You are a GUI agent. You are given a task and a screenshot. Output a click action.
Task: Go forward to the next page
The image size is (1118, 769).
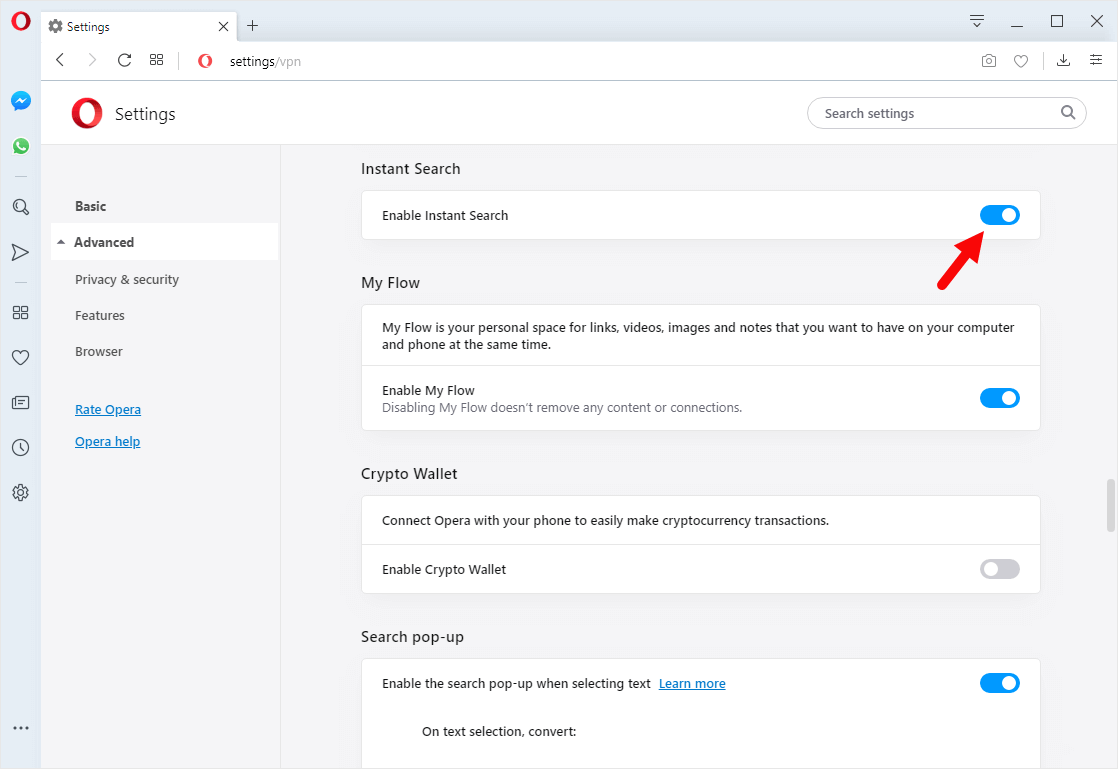point(92,60)
